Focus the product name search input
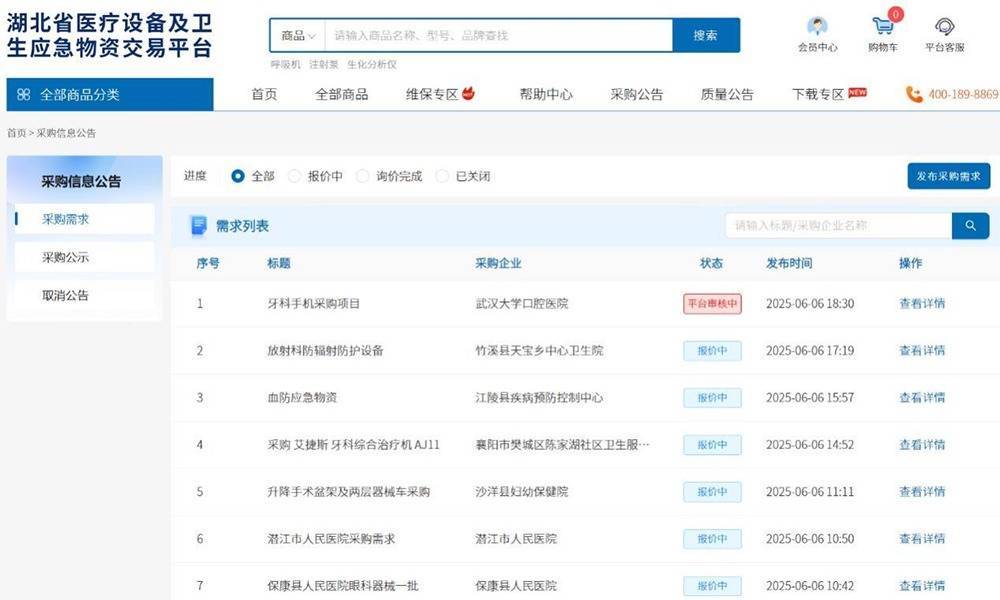Viewport: 1000px width, 600px height. pos(499,35)
